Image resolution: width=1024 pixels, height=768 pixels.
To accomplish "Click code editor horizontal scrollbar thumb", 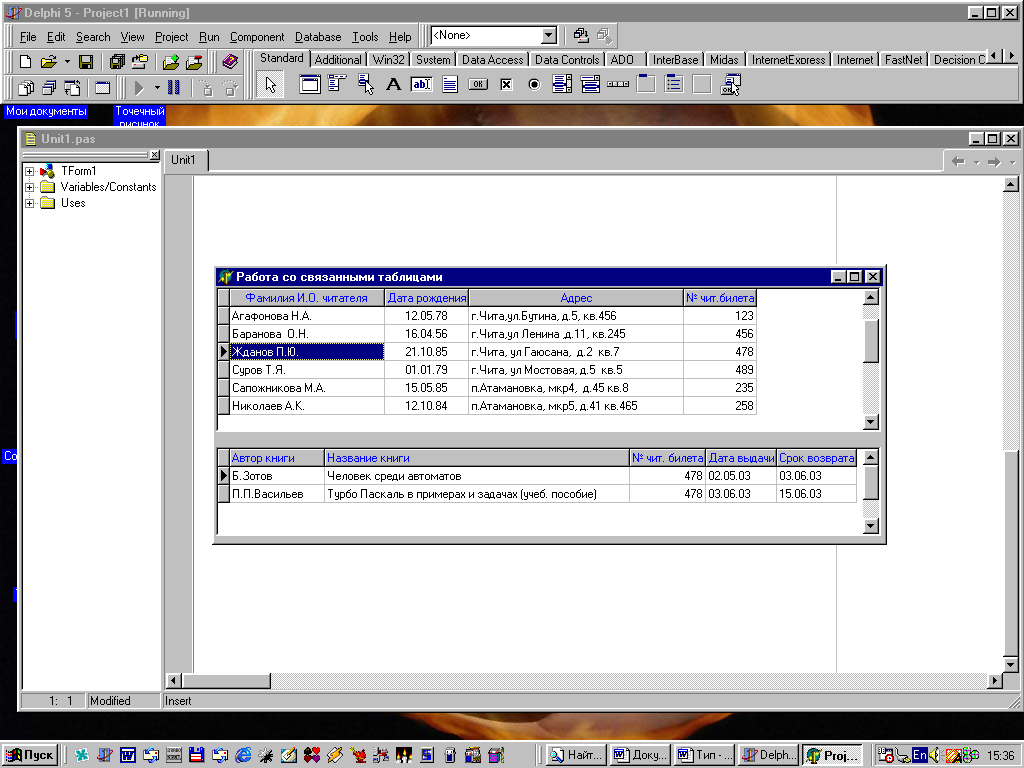I will (x=225, y=680).
